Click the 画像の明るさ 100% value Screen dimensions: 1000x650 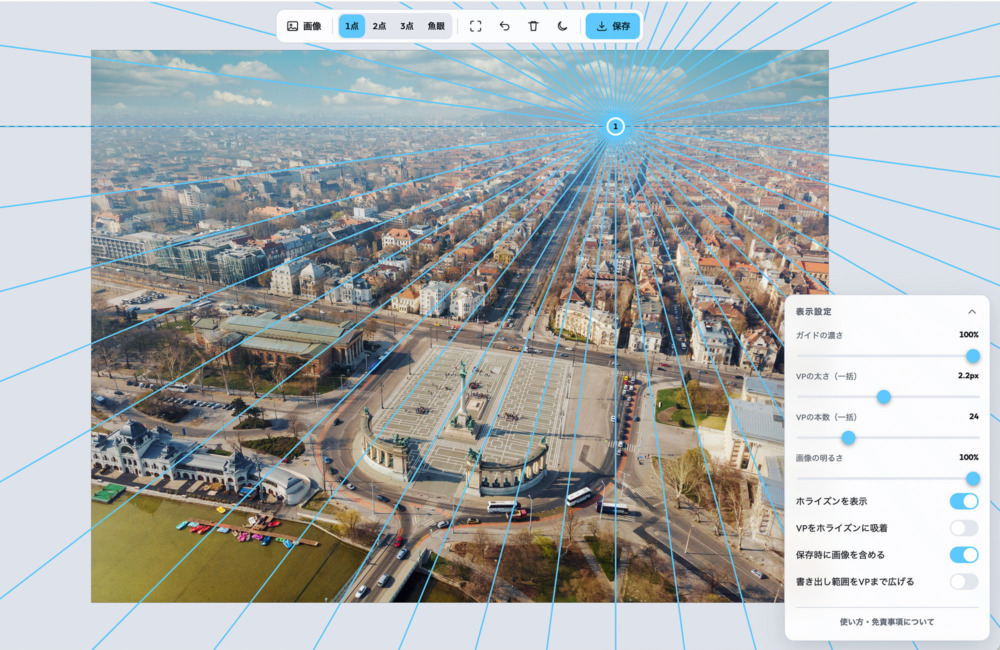coord(968,457)
